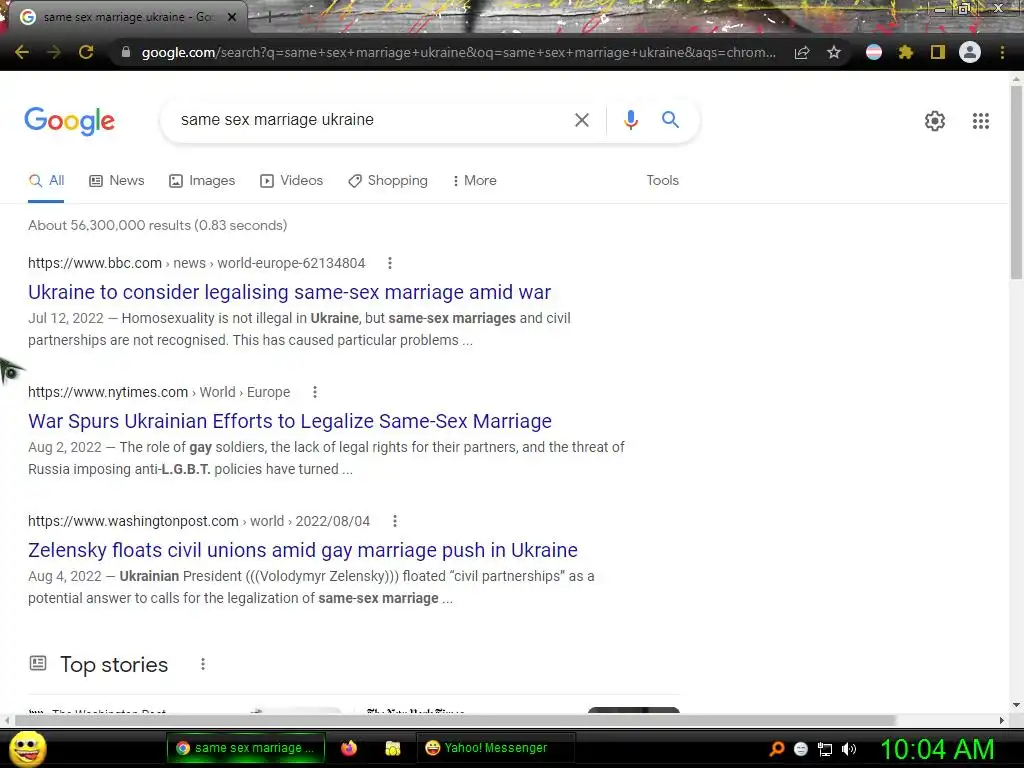
Task: Open washingtonpost result three-dot options
Action: (x=394, y=521)
